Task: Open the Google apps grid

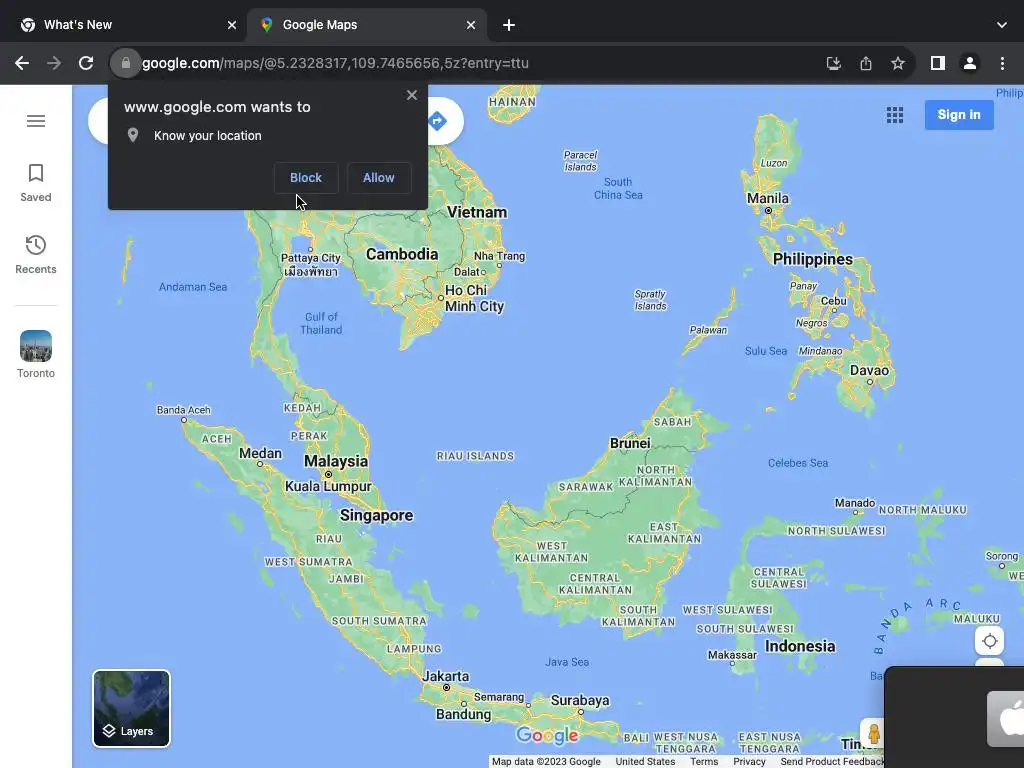Action: [895, 115]
